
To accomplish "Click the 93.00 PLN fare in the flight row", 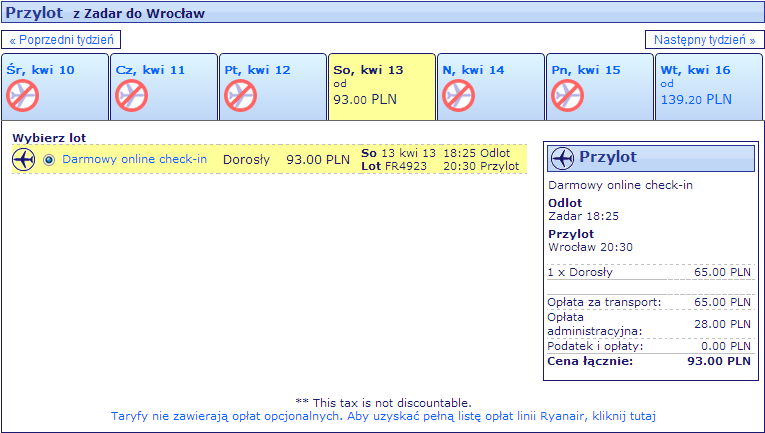I will point(318,159).
